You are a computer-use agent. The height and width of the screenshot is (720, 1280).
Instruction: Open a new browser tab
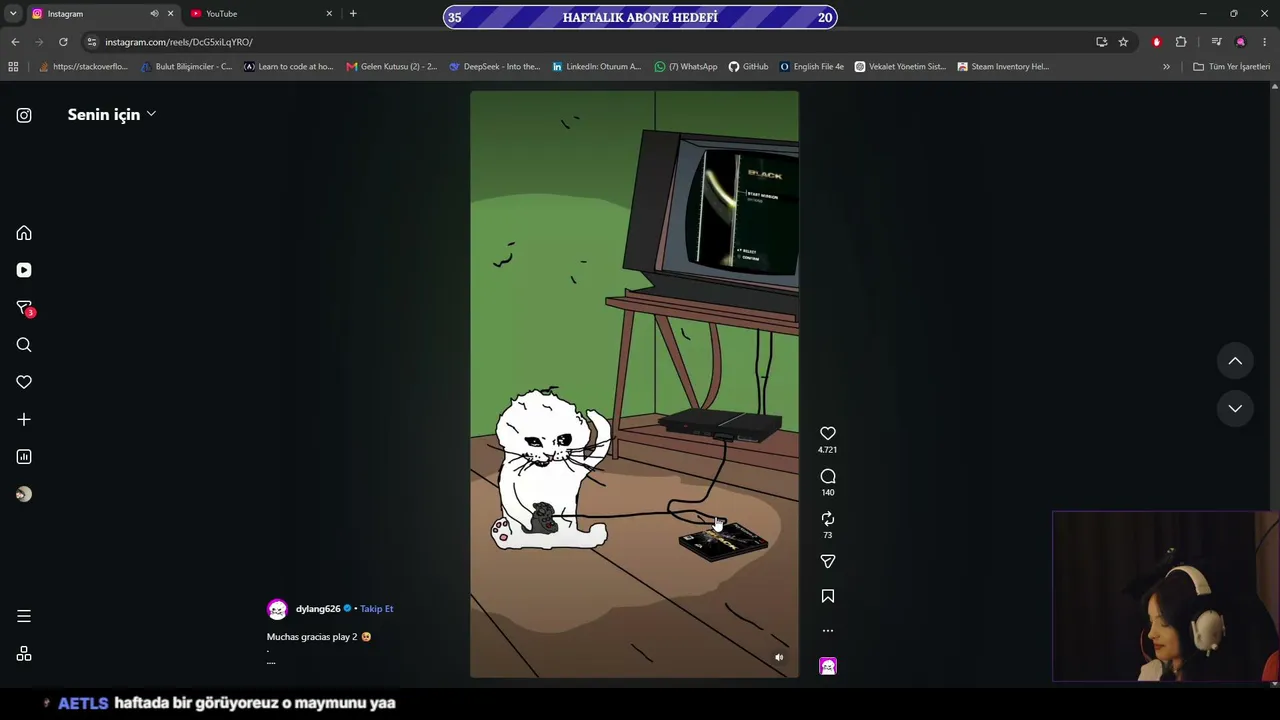[353, 14]
